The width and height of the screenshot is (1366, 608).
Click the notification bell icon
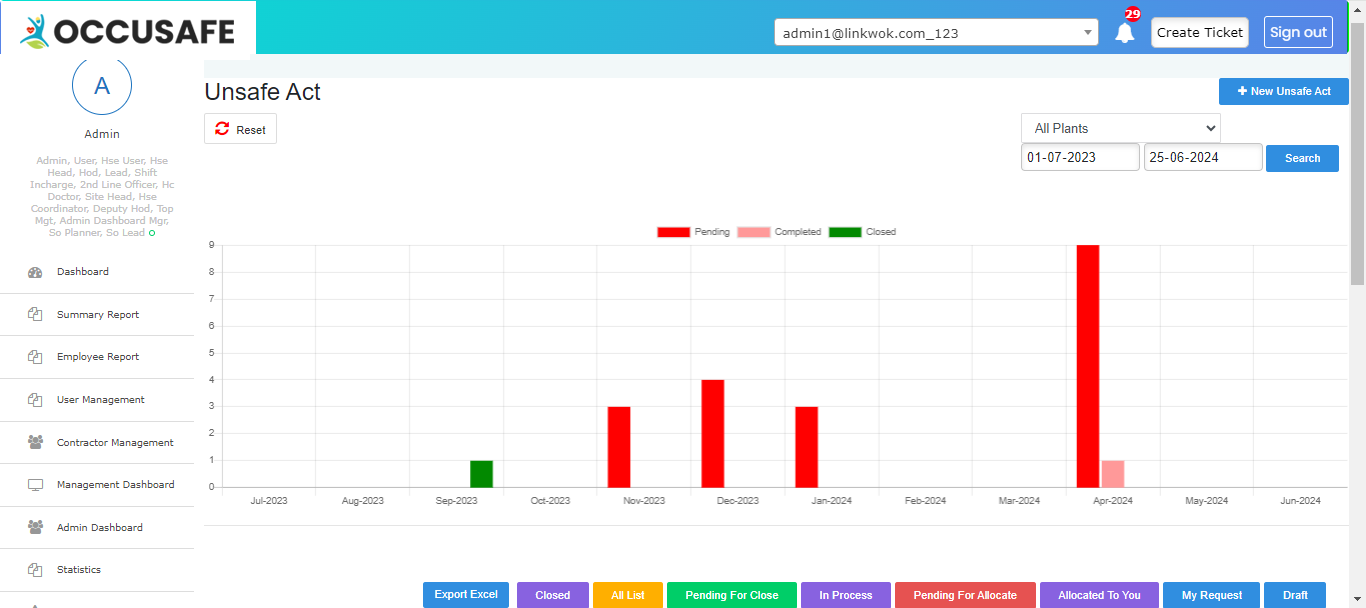click(1125, 33)
